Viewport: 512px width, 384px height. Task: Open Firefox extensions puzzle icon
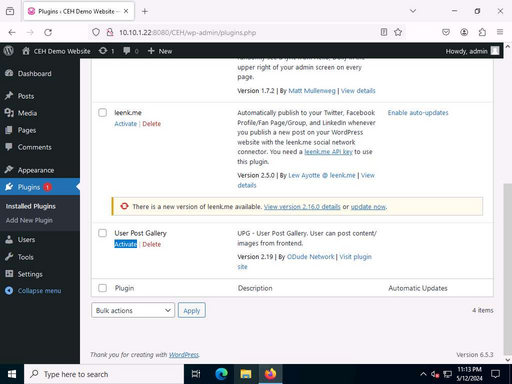(x=482, y=32)
